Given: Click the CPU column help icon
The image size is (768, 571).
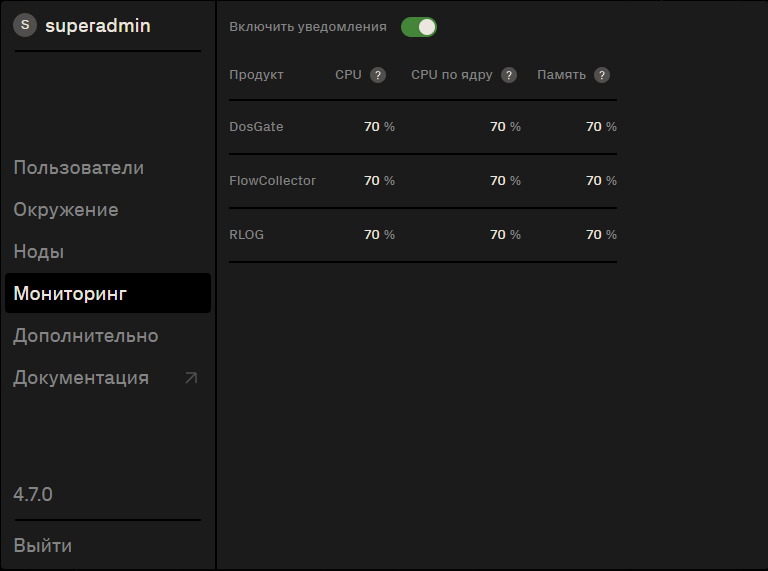Looking at the screenshot, I should 378,75.
